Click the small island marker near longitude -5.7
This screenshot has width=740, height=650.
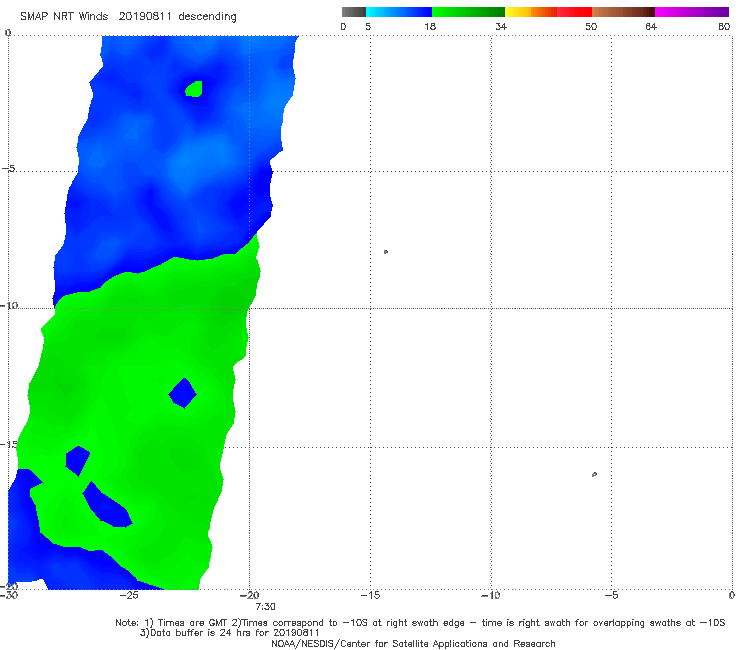coord(594,474)
